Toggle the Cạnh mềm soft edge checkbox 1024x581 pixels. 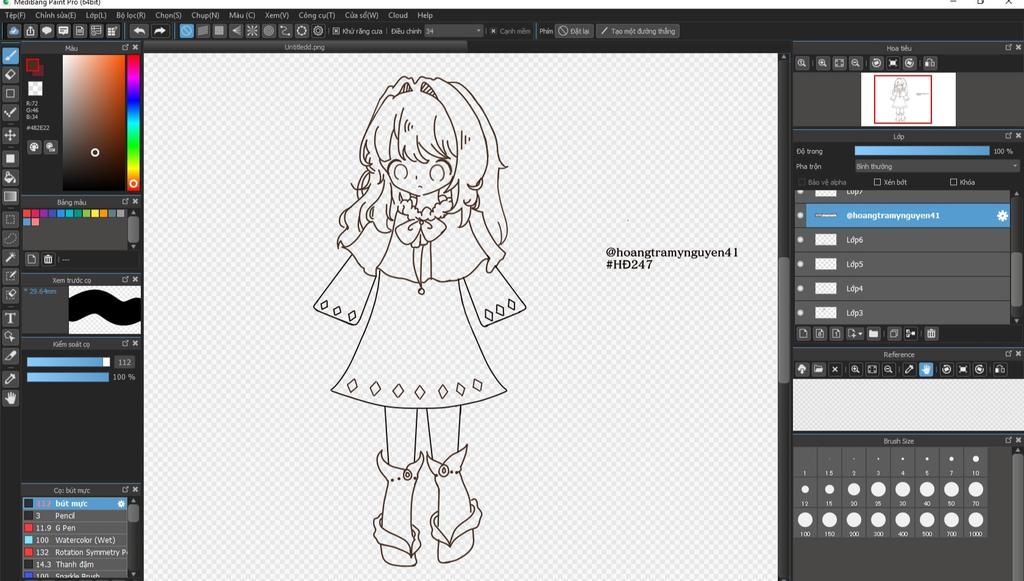click(494, 31)
